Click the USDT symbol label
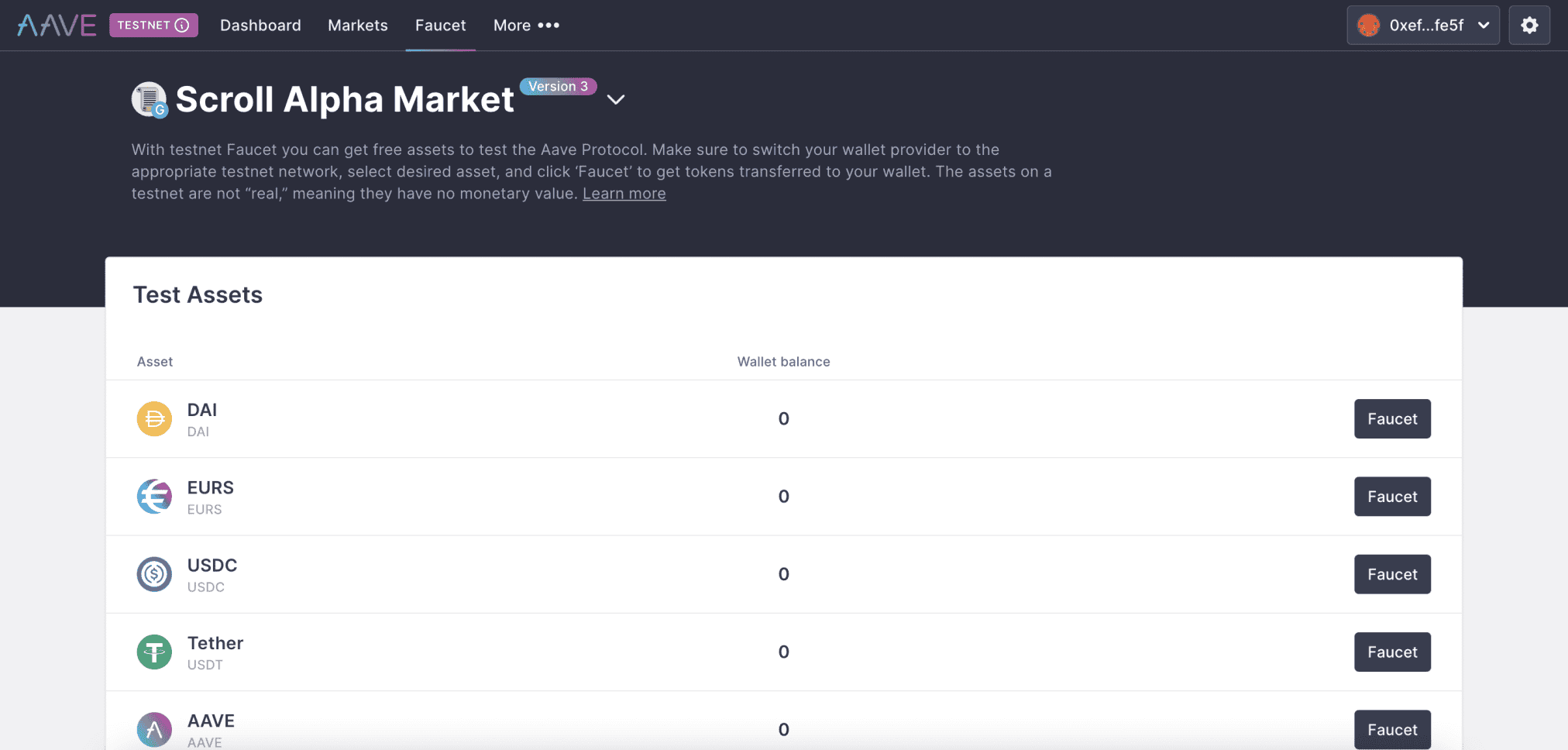This screenshot has height=750, width=1568. coord(205,665)
